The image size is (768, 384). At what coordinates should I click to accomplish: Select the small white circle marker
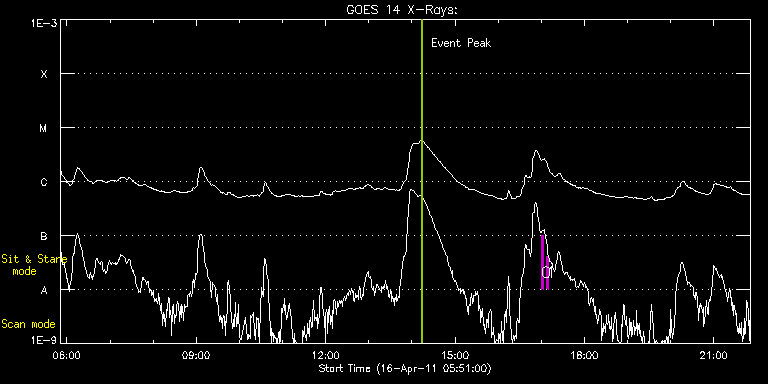[x=546, y=272]
